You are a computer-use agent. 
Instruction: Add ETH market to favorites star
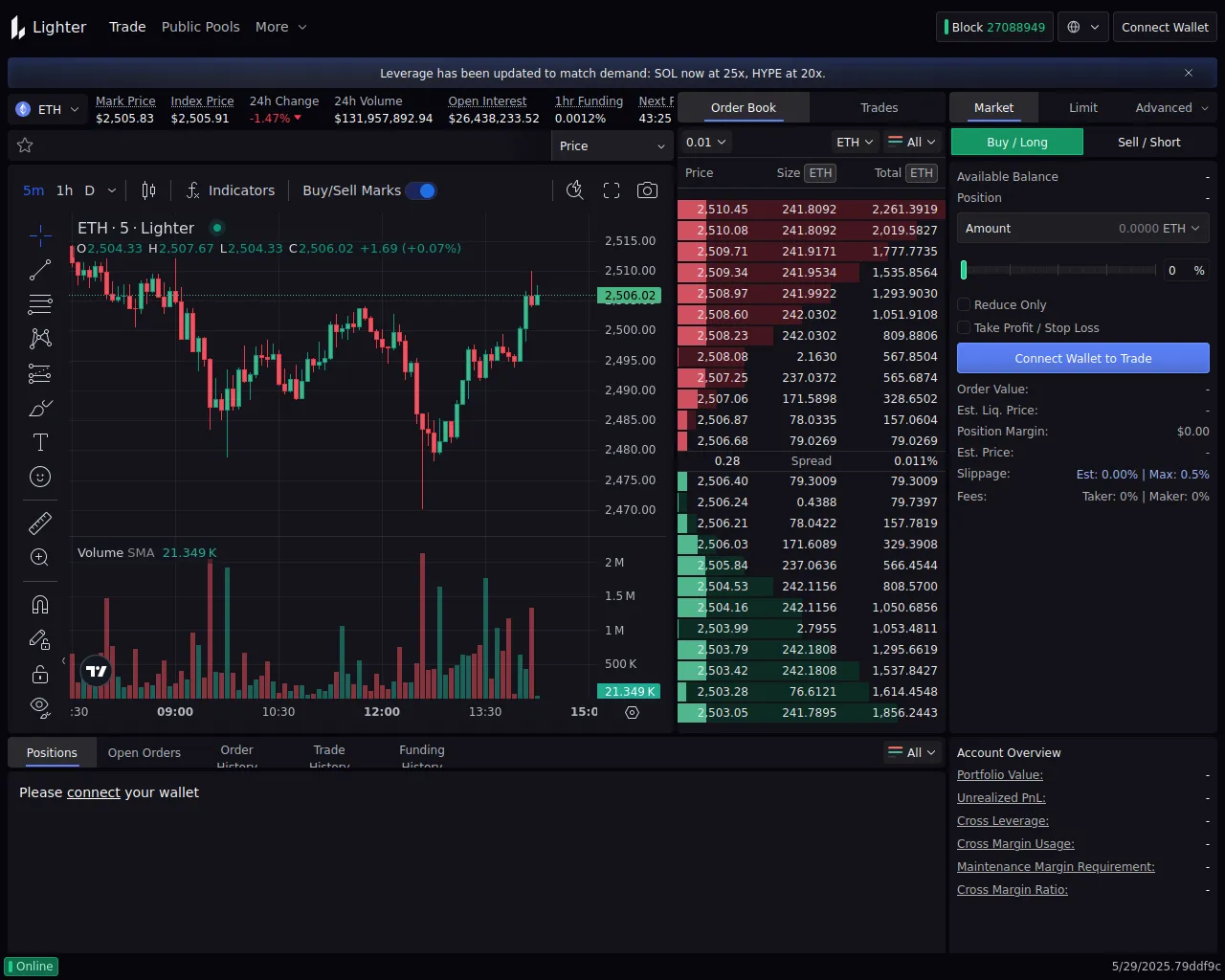[x=25, y=145]
